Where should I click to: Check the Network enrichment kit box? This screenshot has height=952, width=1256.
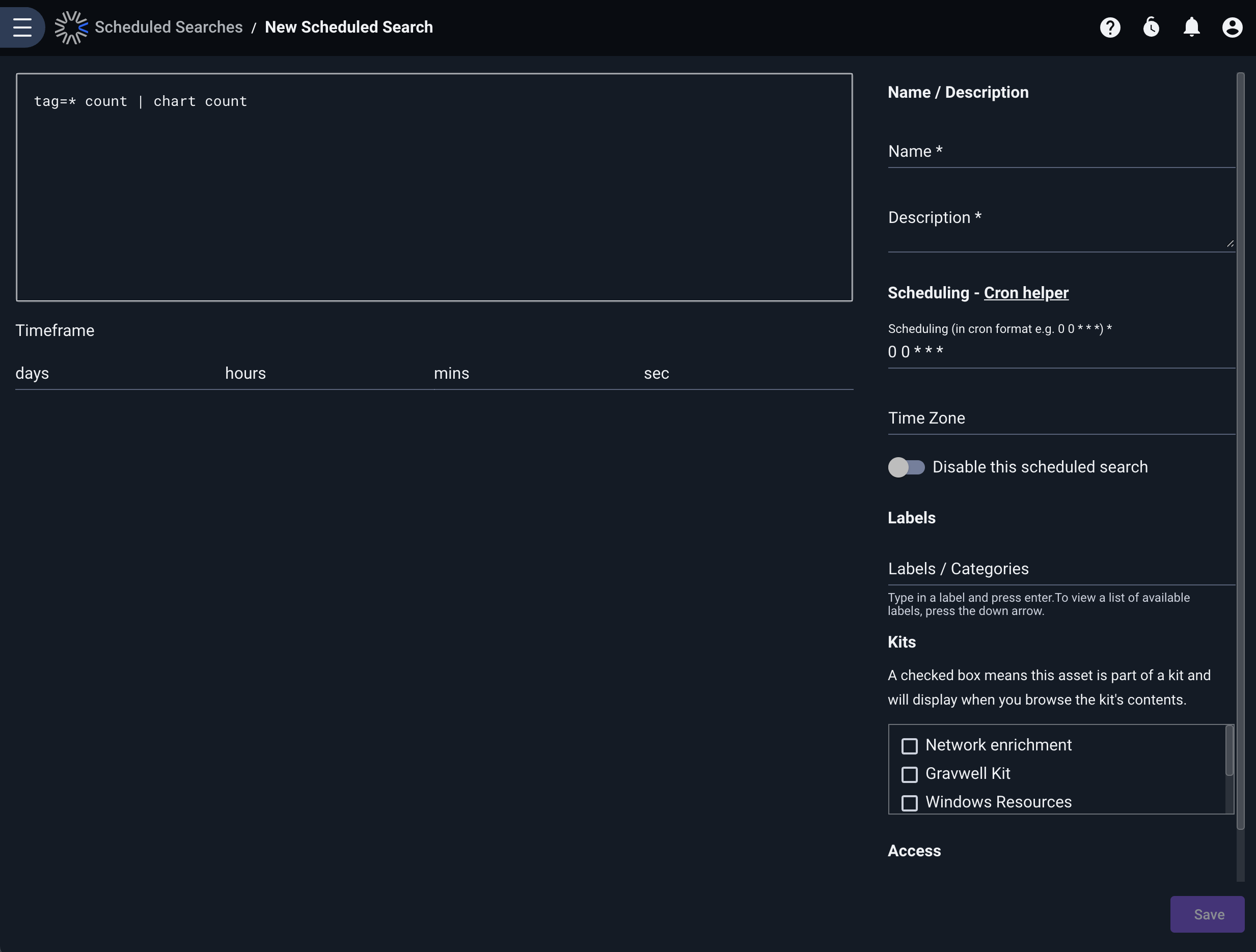pyautogui.click(x=909, y=746)
